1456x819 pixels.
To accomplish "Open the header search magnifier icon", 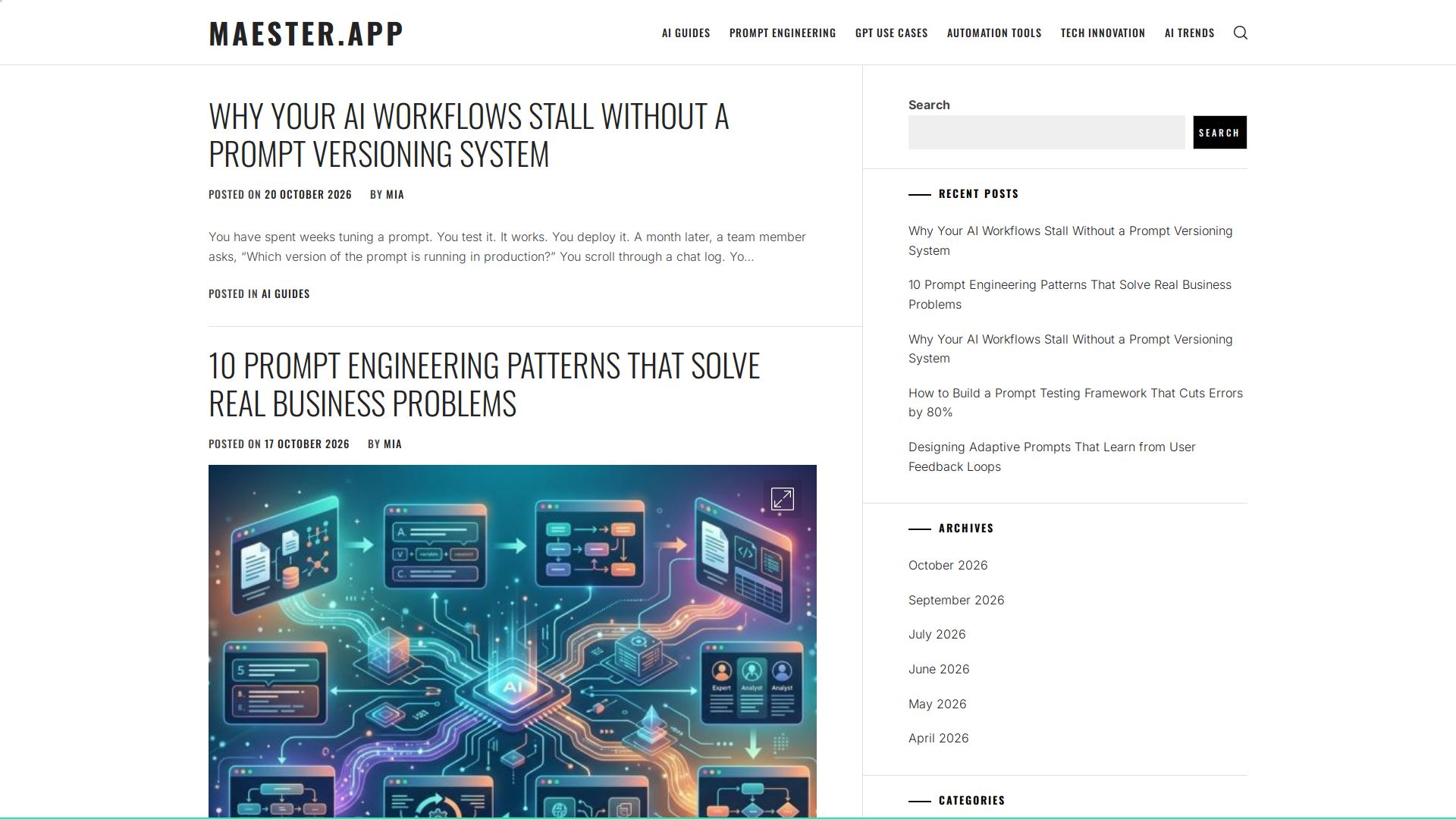I will [x=1240, y=33].
